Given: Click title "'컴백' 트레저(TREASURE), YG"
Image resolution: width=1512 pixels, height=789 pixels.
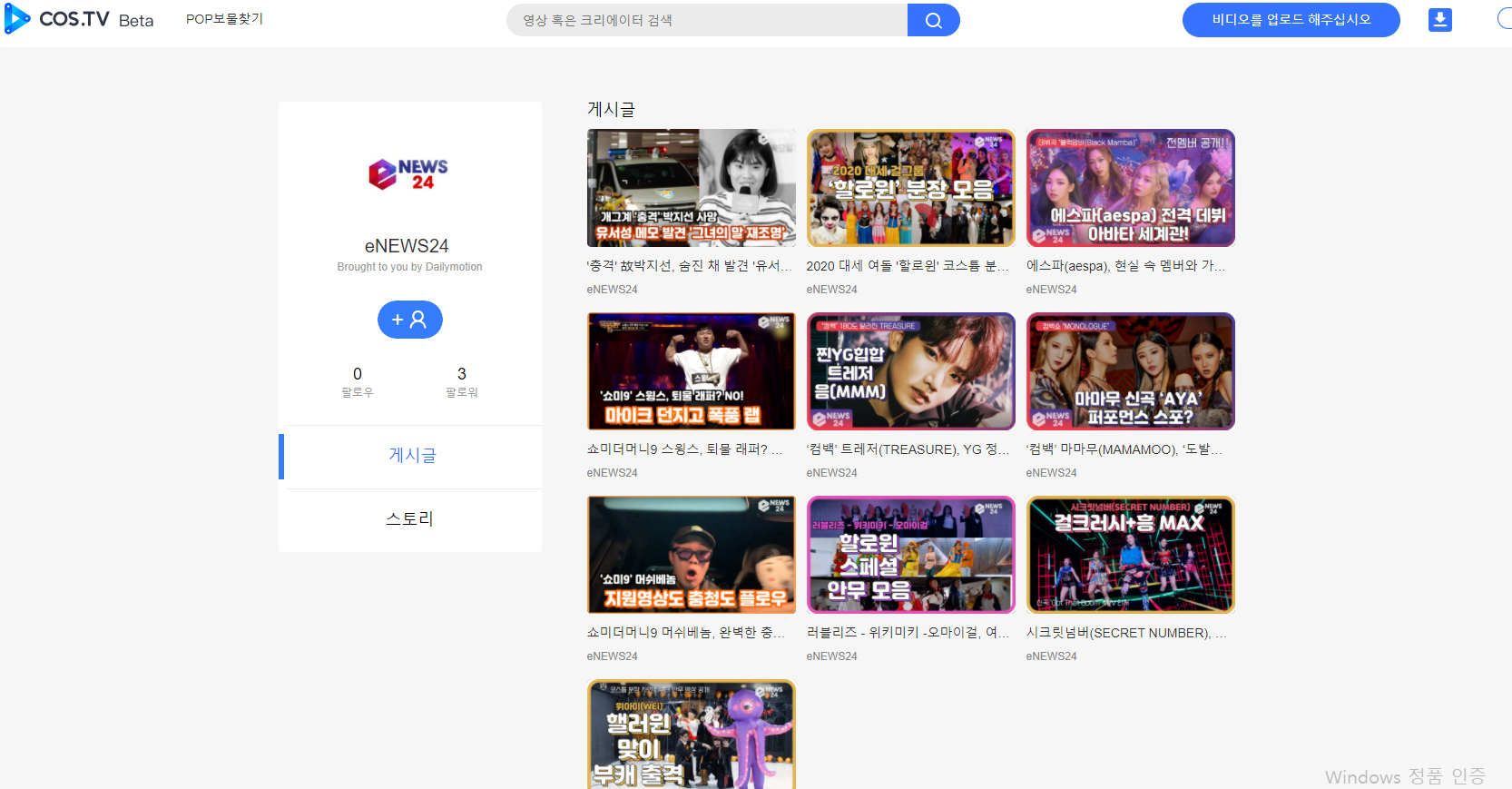Looking at the screenshot, I should coord(908,449).
